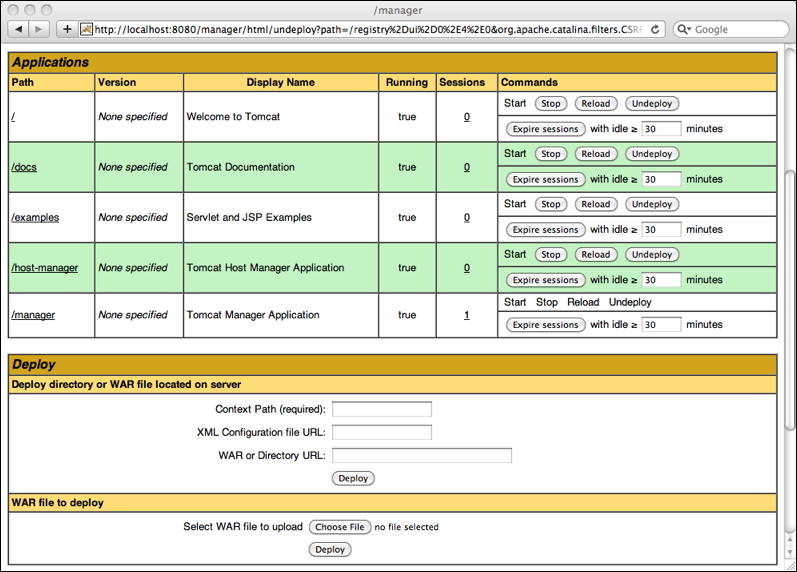Expire sessions for Tomcat Documentation

coord(545,179)
